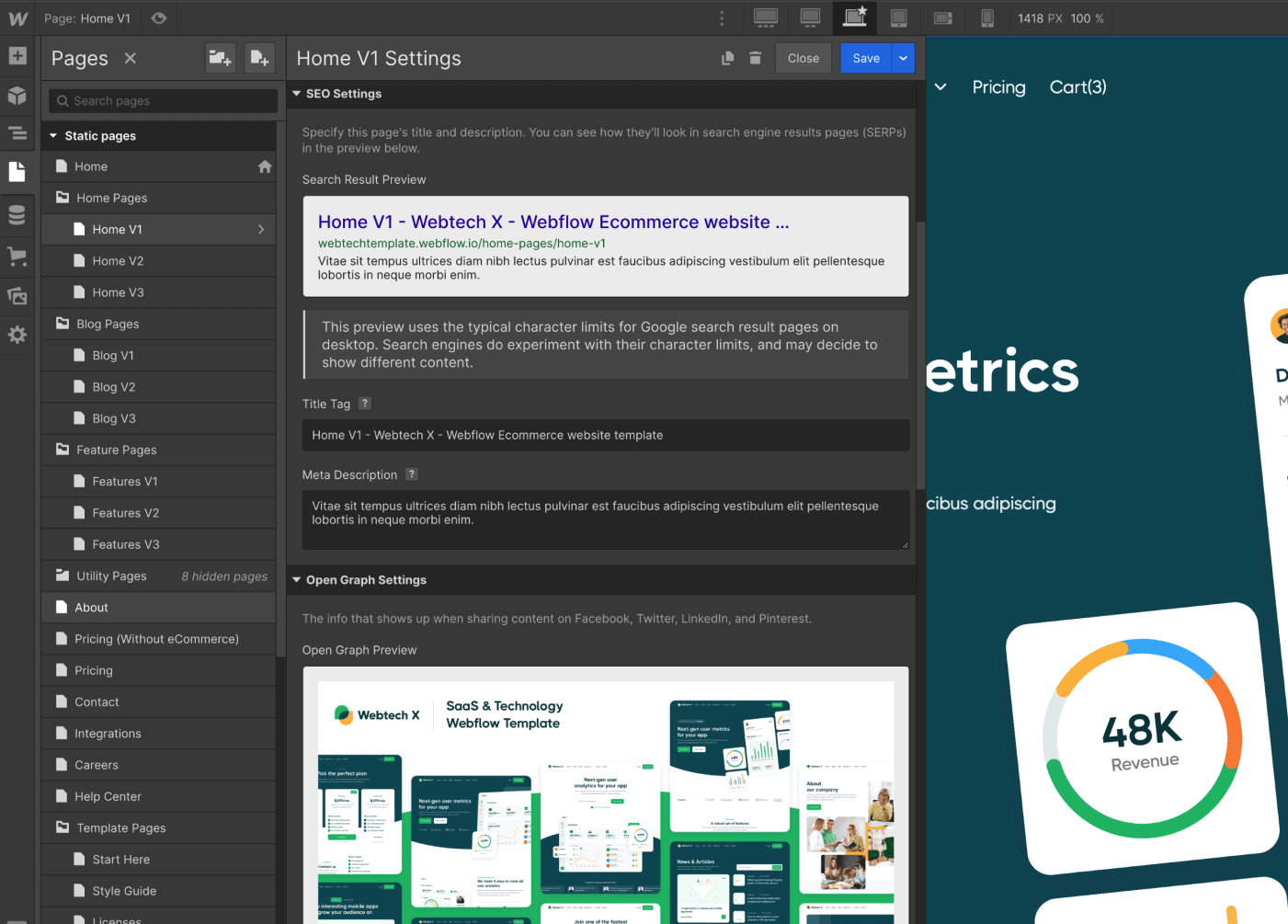The width and height of the screenshot is (1288, 924).
Task: Switch to tablet breakpoint view
Action: tap(898, 17)
